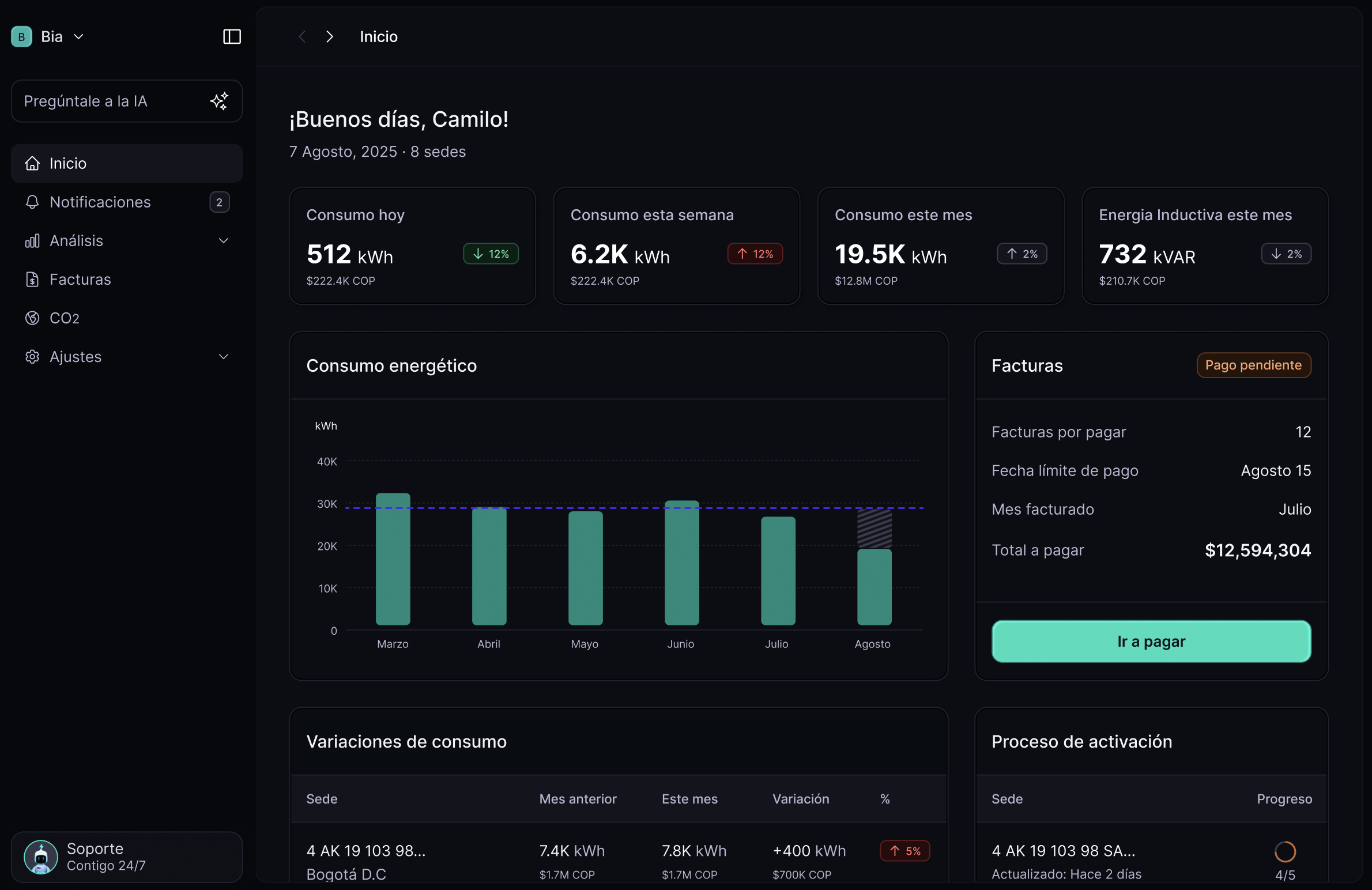Click the Ajustes gear icon
The width and height of the screenshot is (1372, 890).
(32, 357)
